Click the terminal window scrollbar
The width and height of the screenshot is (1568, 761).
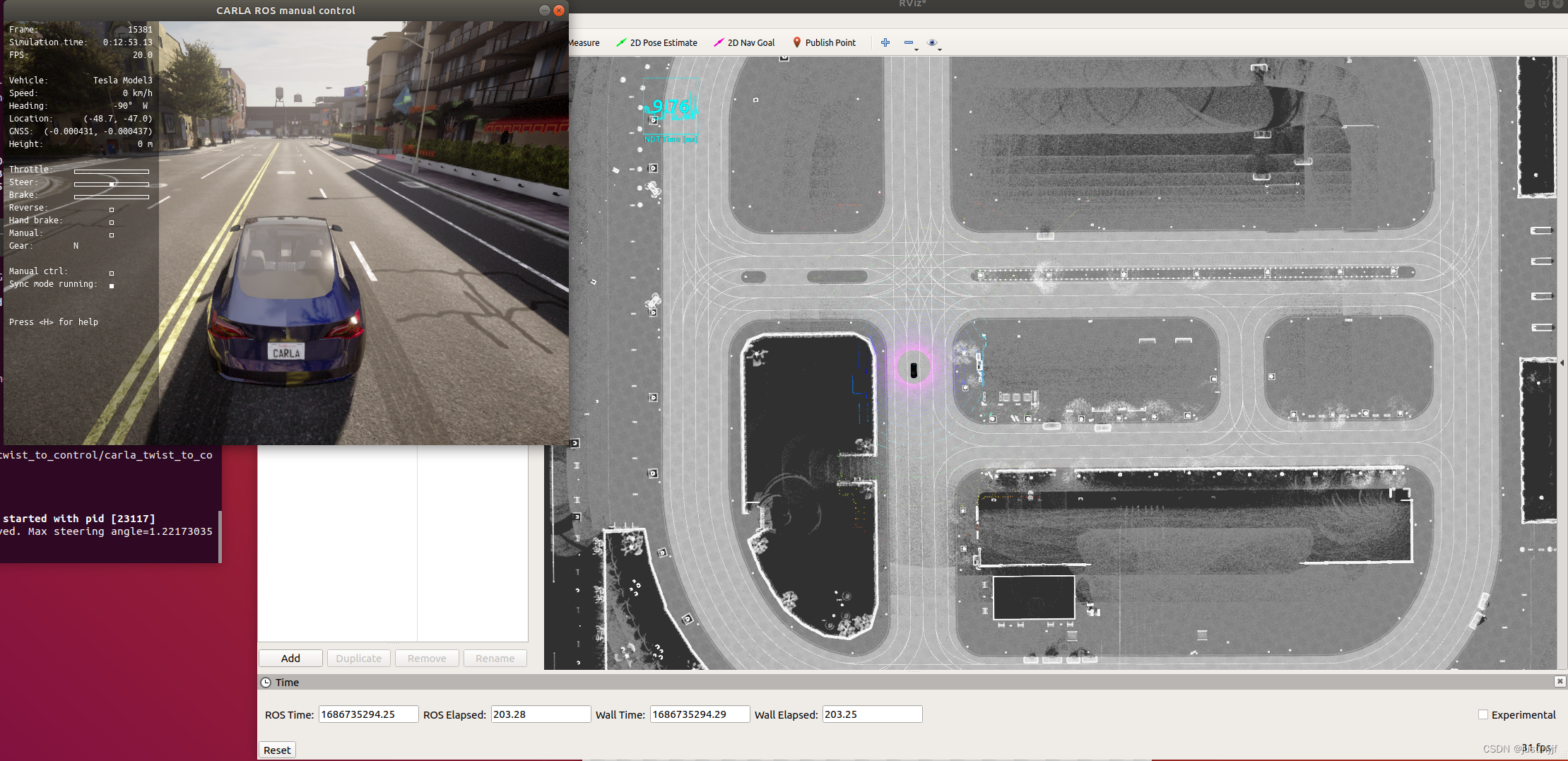220,536
